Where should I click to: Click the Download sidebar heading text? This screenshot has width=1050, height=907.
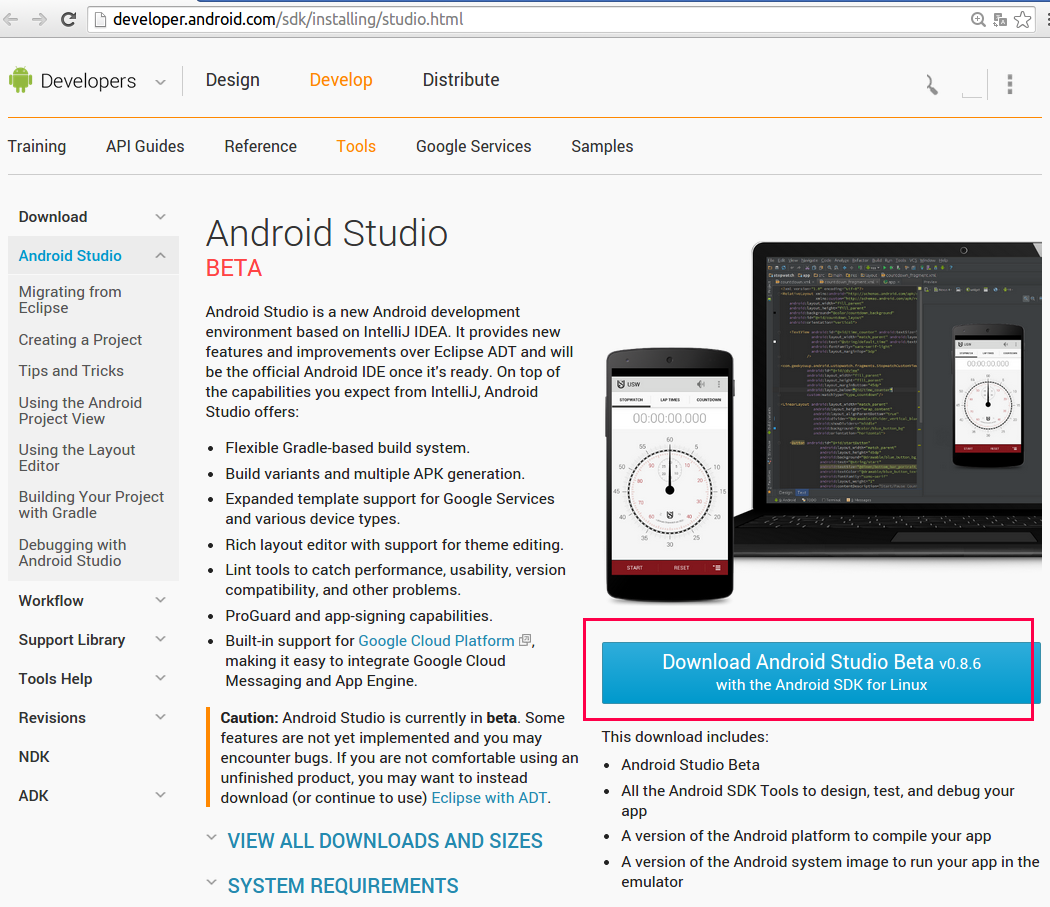(x=53, y=216)
